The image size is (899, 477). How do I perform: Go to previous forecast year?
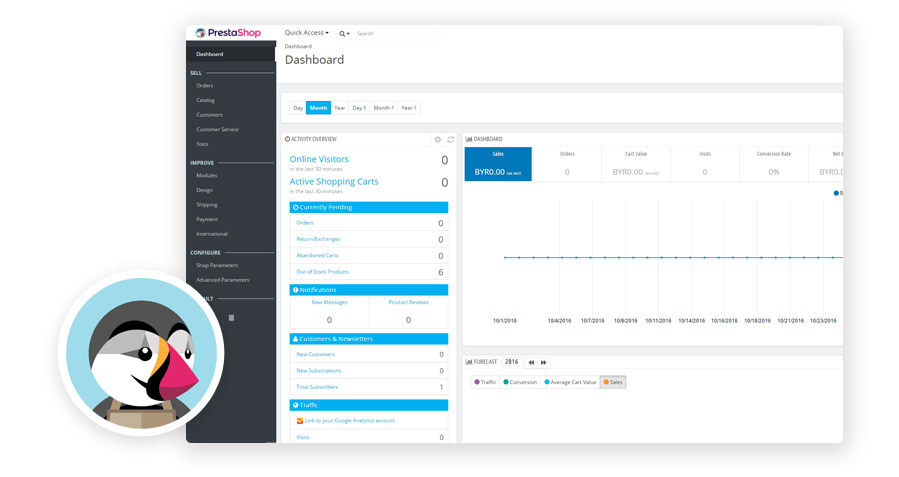click(x=531, y=362)
